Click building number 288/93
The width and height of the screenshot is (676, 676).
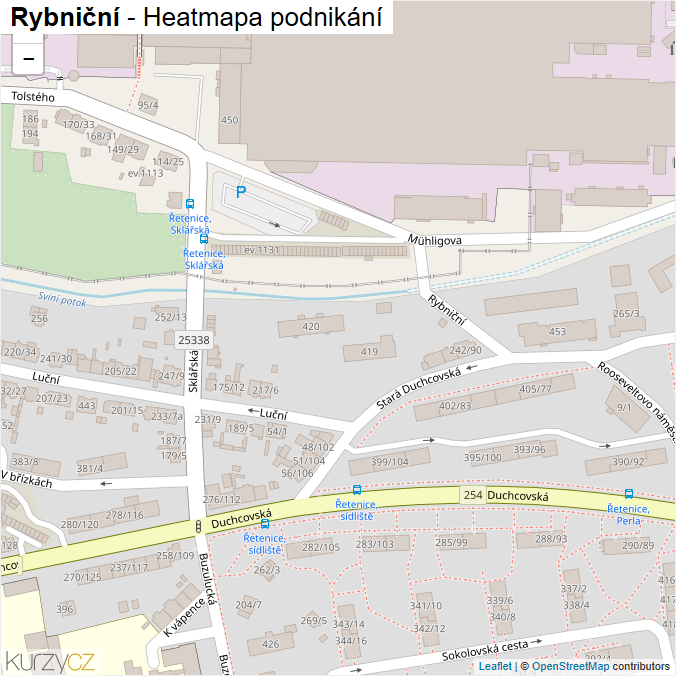tap(551, 538)
